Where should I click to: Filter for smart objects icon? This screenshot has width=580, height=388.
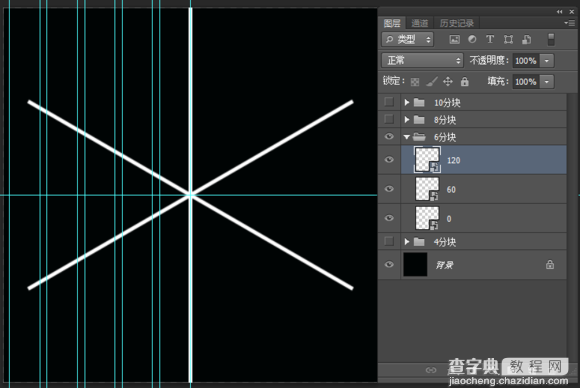pos(526,40)
